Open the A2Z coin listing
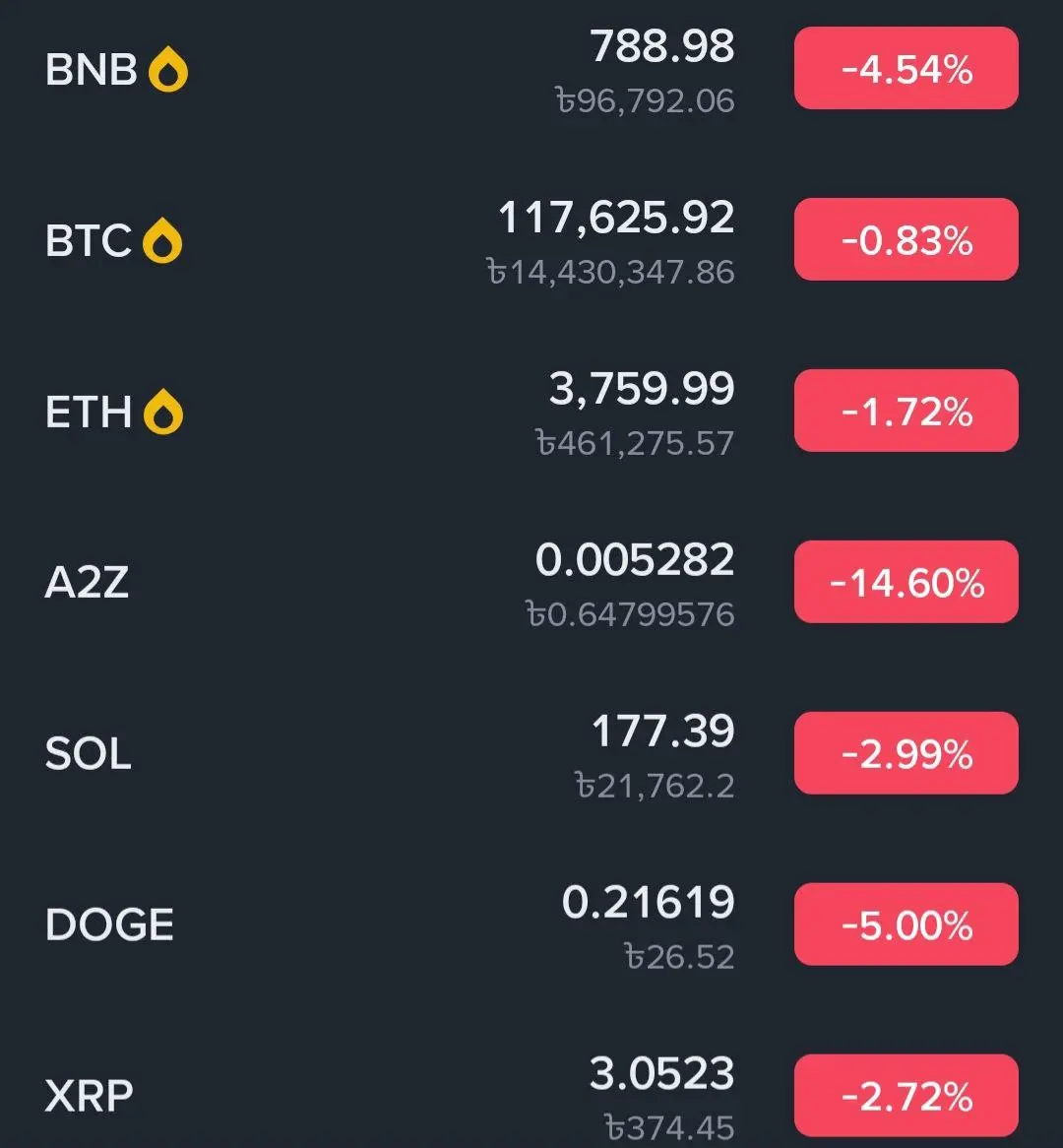 pos(531,583)
